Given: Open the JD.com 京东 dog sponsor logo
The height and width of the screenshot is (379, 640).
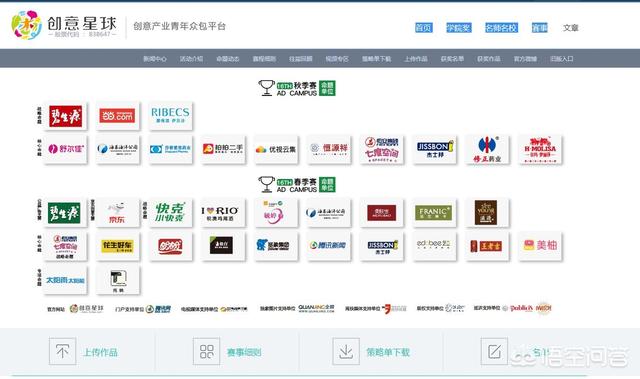Looking at the screenshot, I should (118, 213).
